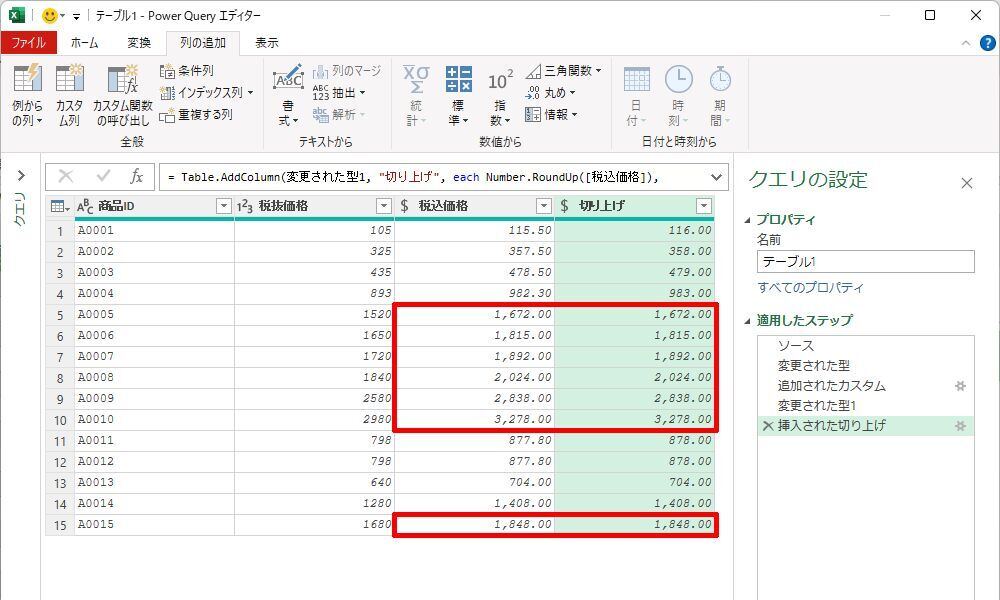Open the Rounding menu (丸め)
This screenshot has width=1000, height=600.
pos(550,92)
